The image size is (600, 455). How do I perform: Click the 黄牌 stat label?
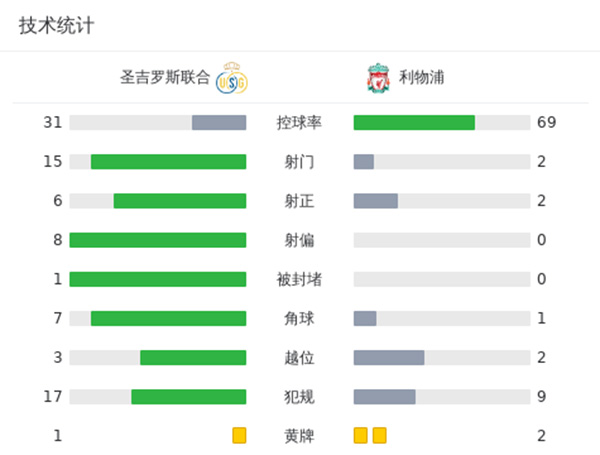tap(299, 435)
